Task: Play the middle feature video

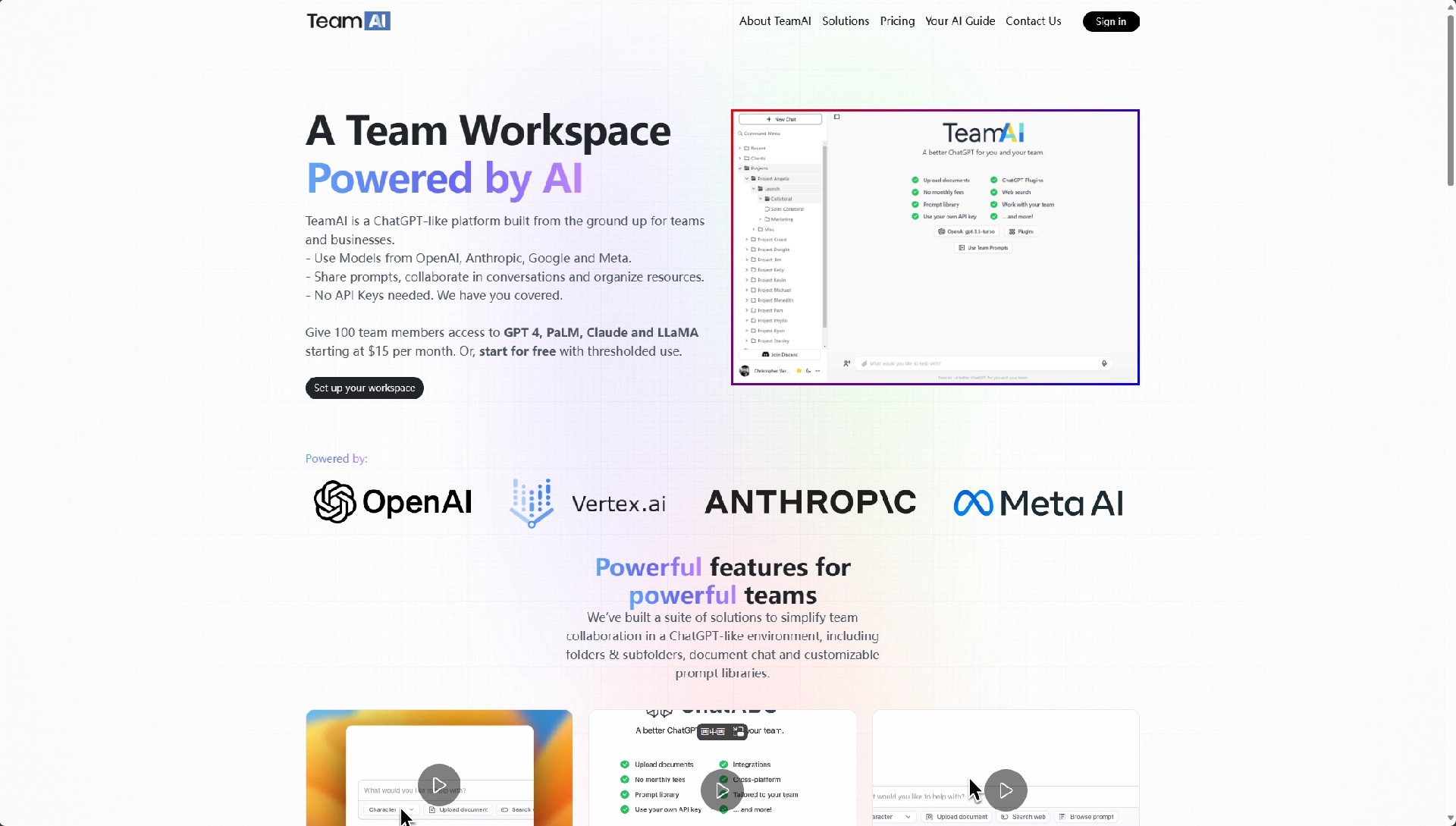Action: [x=722, y=790]
